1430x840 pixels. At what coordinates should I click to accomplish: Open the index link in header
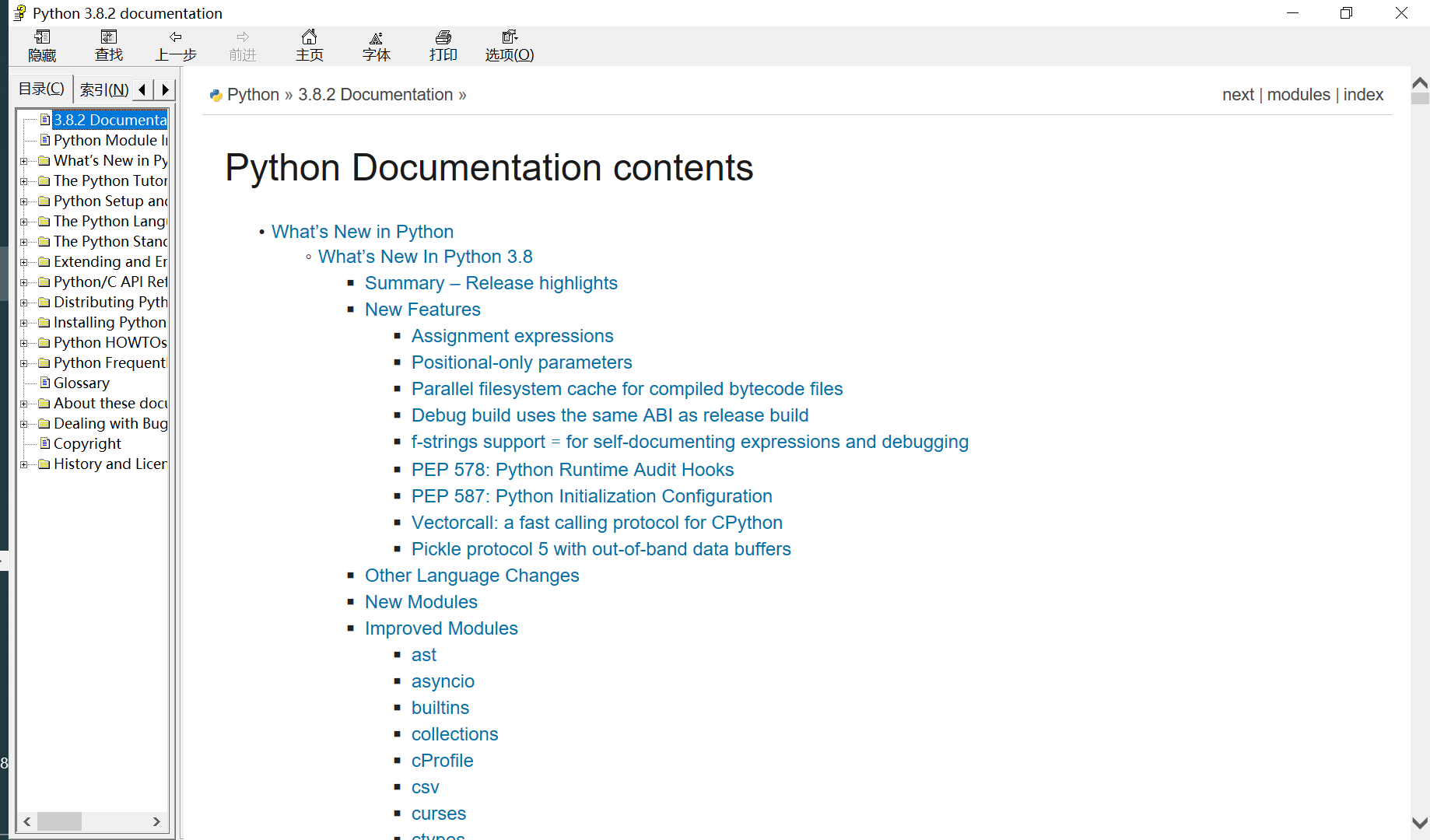[1363, 94]
